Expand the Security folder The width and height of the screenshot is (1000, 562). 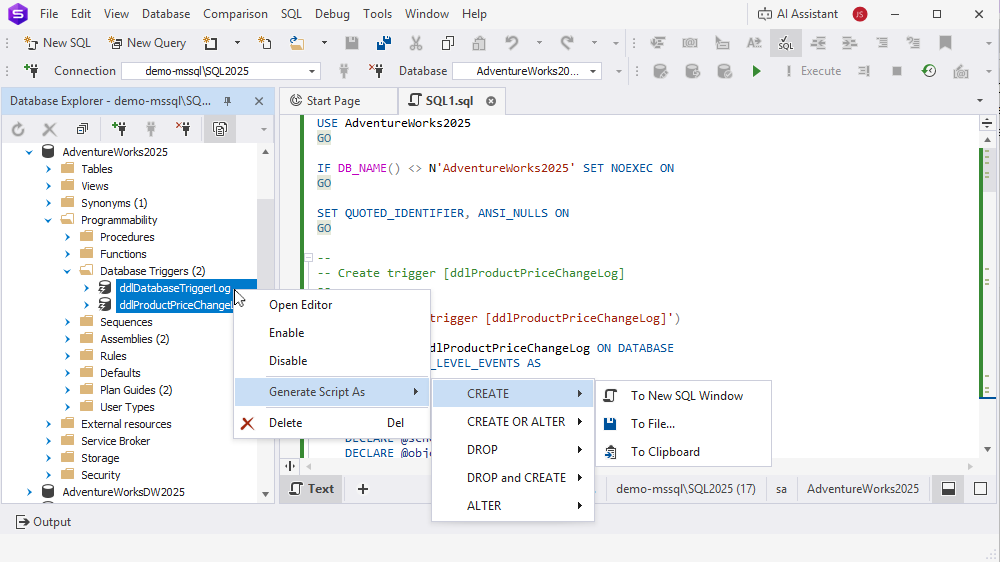coord(48,475)
